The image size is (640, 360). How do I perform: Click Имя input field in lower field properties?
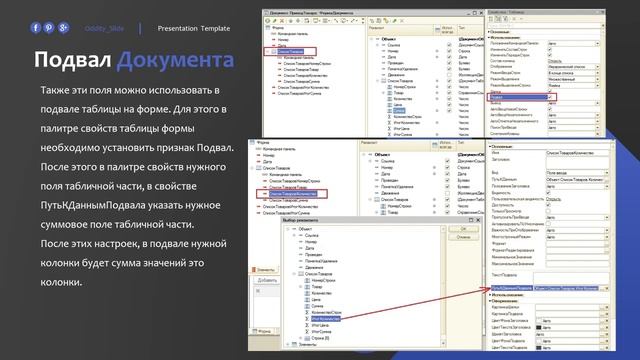tap(577, 153)
